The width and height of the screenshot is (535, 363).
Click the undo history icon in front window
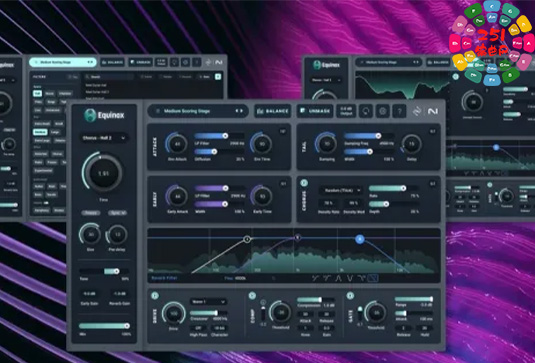coord(366,111)
